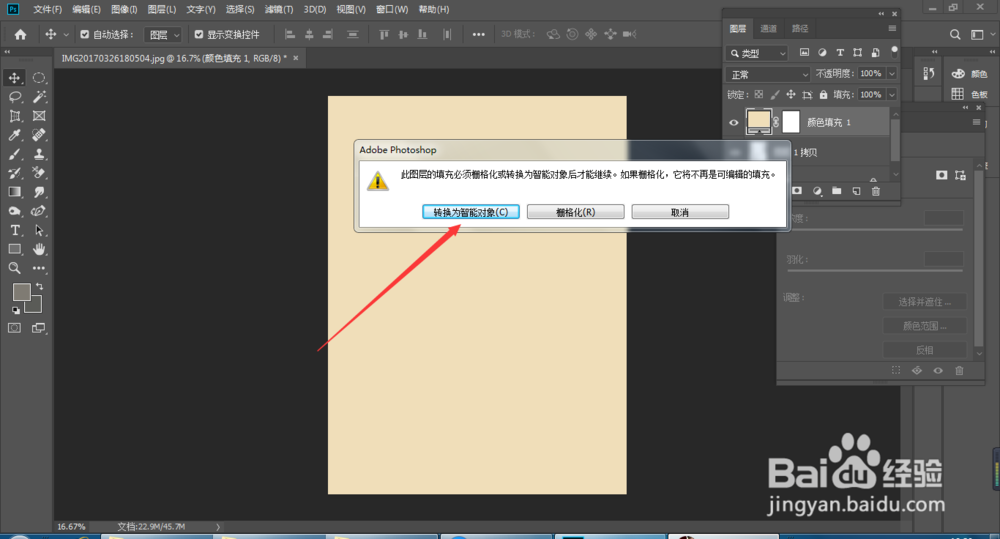This screenshot has height=539, width=1000.
Task: Open the History panel icon
Action: coord(929,73)
